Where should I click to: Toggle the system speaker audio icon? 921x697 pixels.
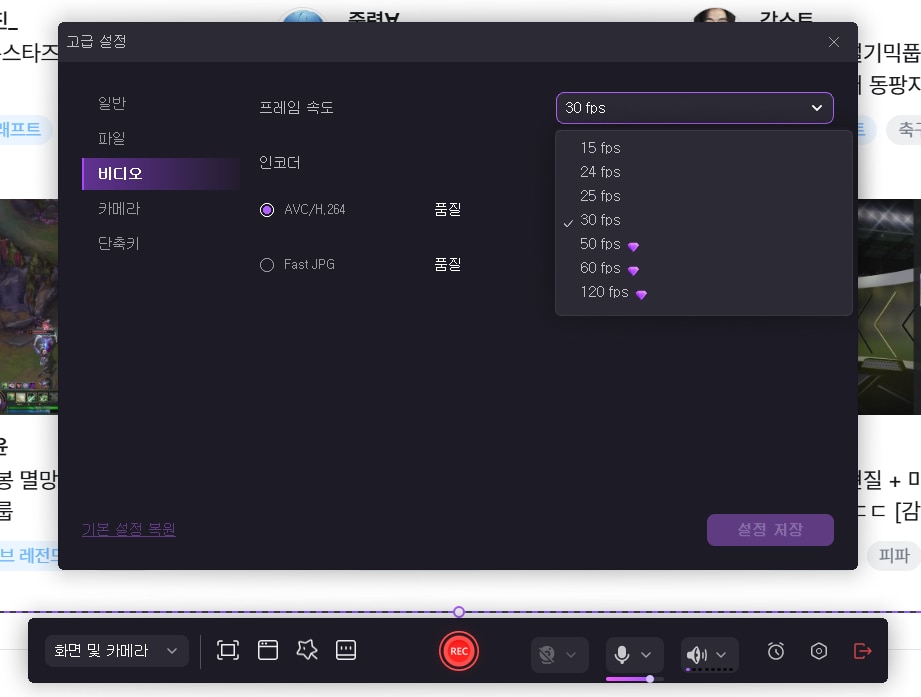[x=697, y=654]
